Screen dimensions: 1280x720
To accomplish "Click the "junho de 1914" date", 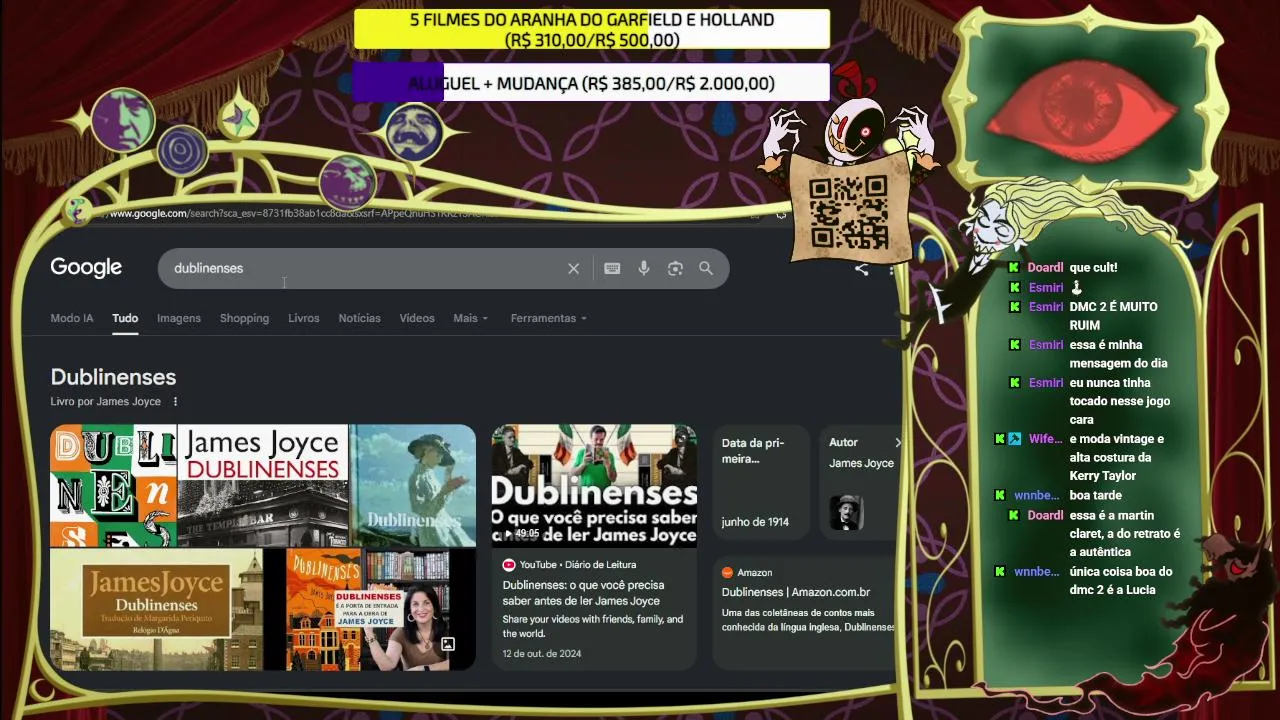I will click(755, 522).
